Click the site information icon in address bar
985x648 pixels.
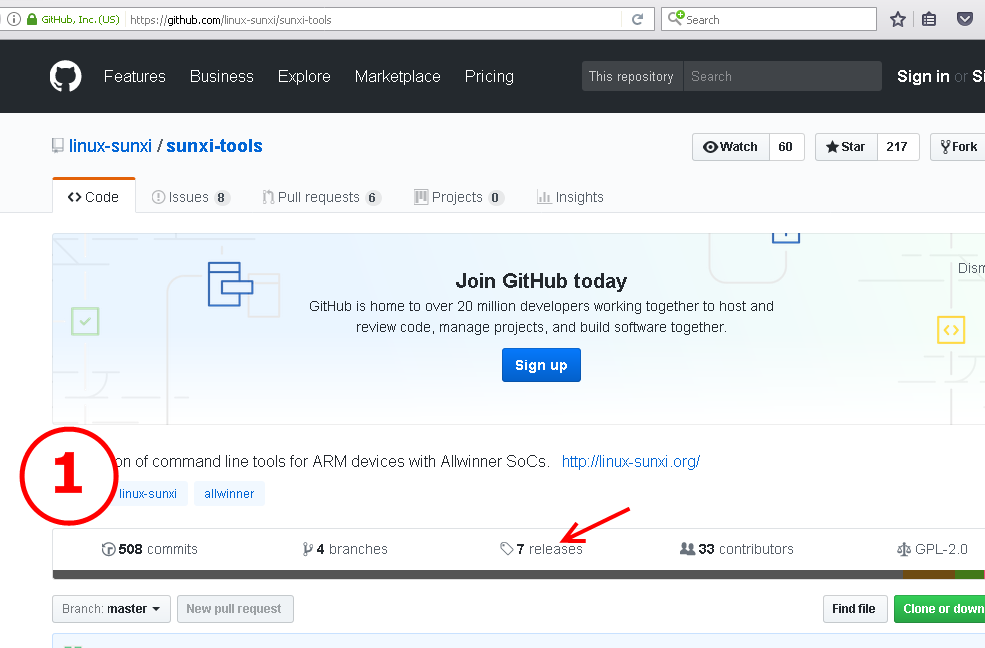coord(14,19)
